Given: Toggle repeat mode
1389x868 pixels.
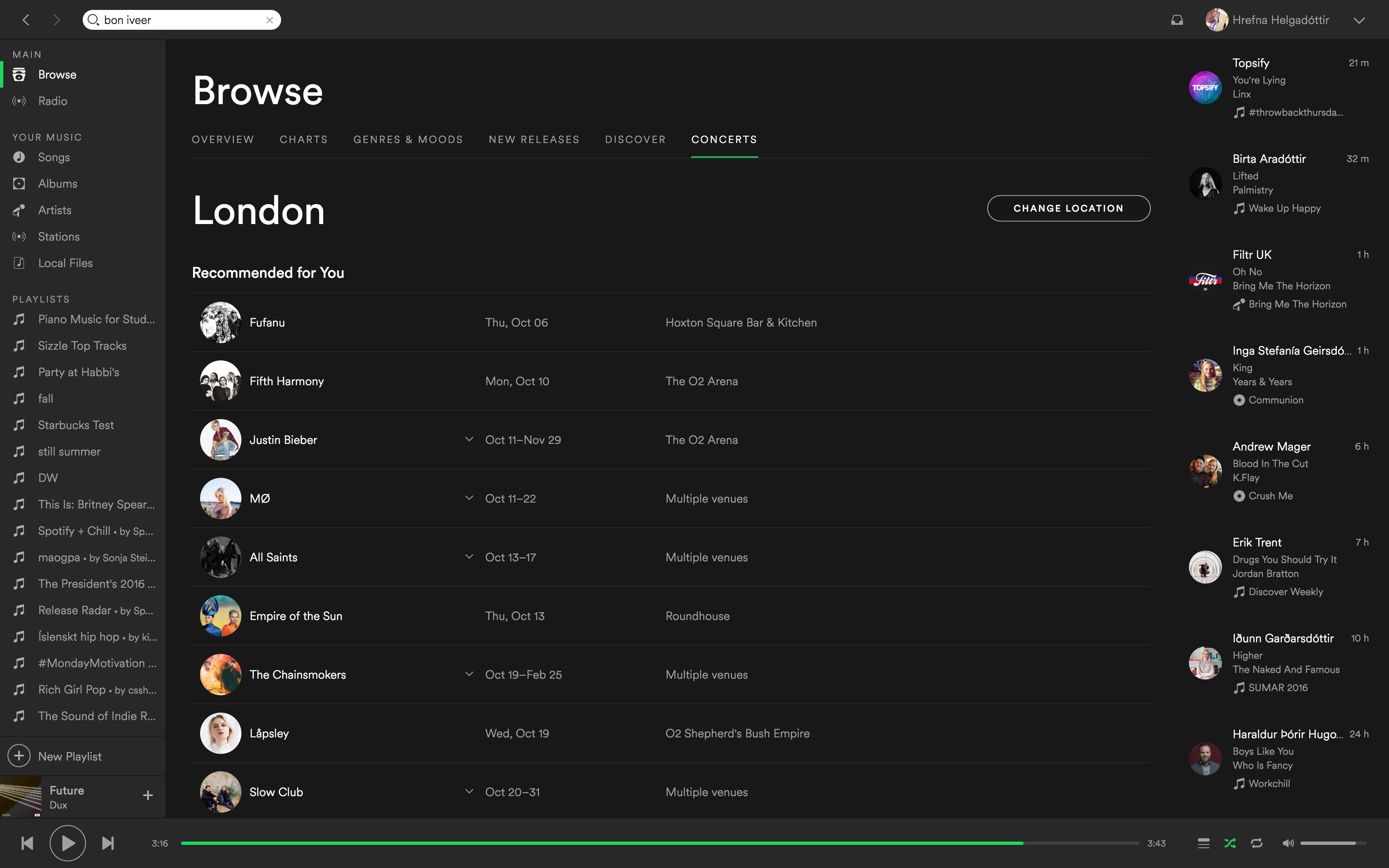Looking at the screenshot, I should [1256, 843].
